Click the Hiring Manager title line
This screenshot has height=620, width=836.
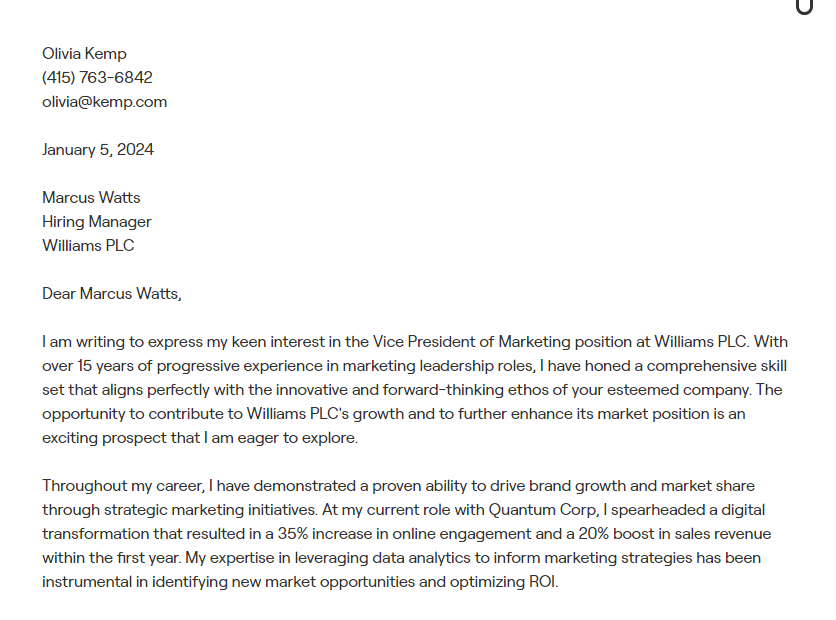tap(97, 222)
